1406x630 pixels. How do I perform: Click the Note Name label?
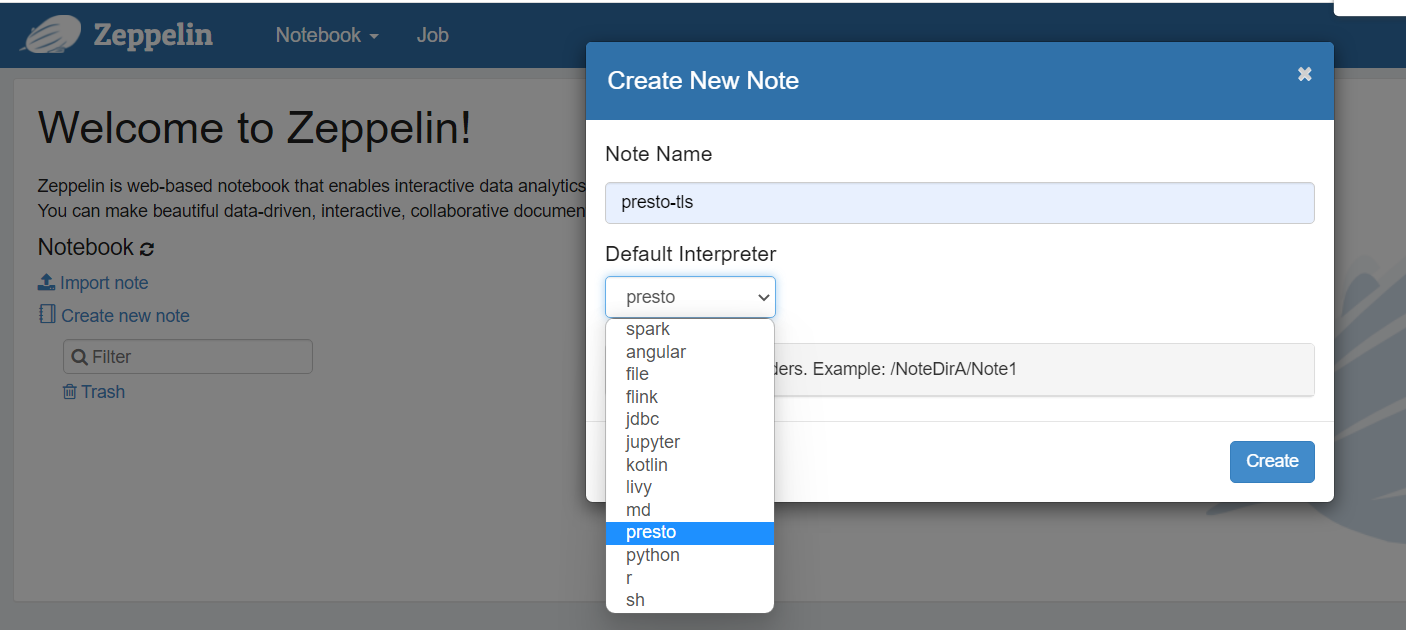pos(658,154)
